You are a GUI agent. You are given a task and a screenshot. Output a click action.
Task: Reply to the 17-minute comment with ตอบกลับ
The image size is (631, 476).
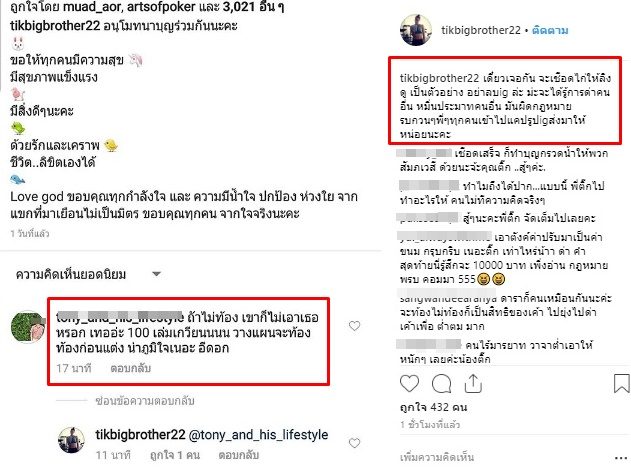coord(130,368)
